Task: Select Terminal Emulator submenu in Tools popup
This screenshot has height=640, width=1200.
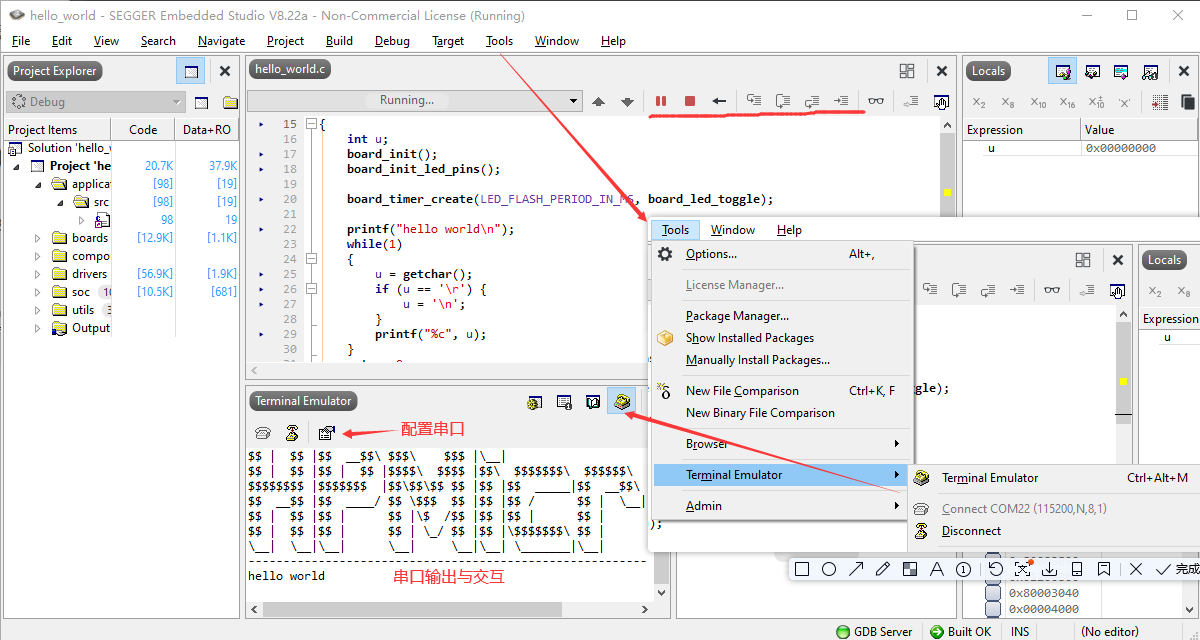Action: point(781,475)
